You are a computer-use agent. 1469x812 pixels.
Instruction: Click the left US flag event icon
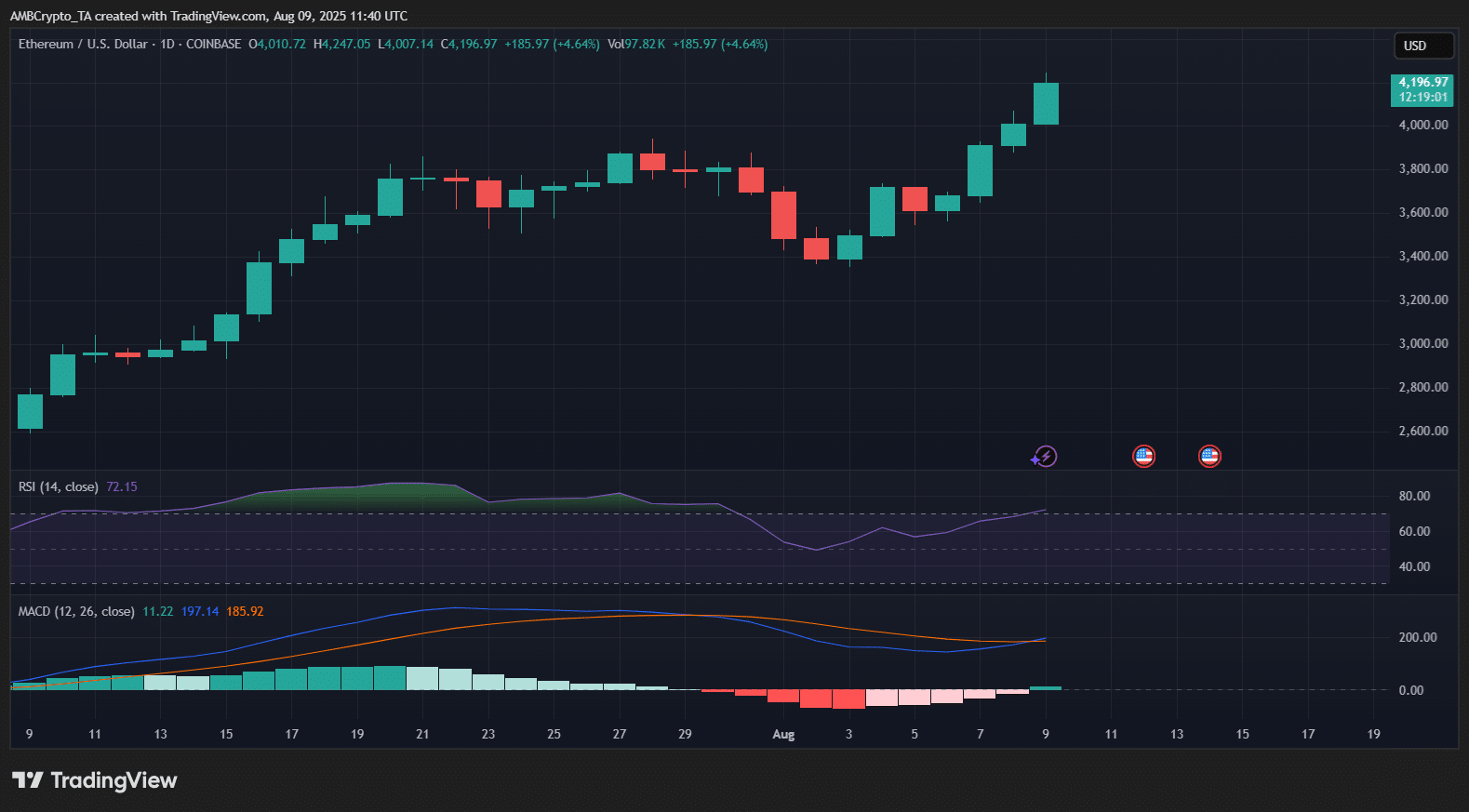point(1143,457)
